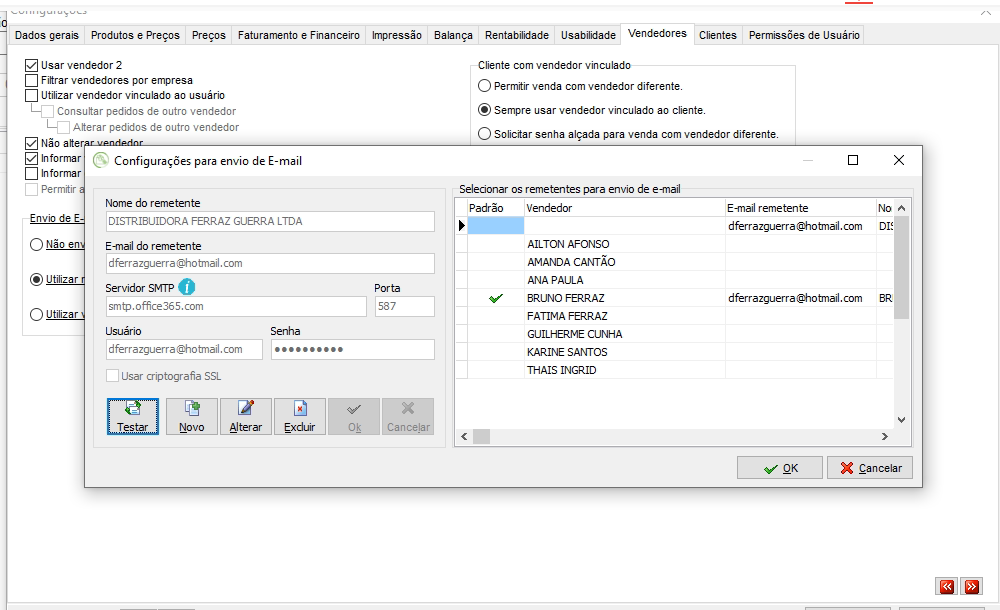Select the FATIMA FERRAZ row
Screen dimensions: 1000x610
pos(674,316)
